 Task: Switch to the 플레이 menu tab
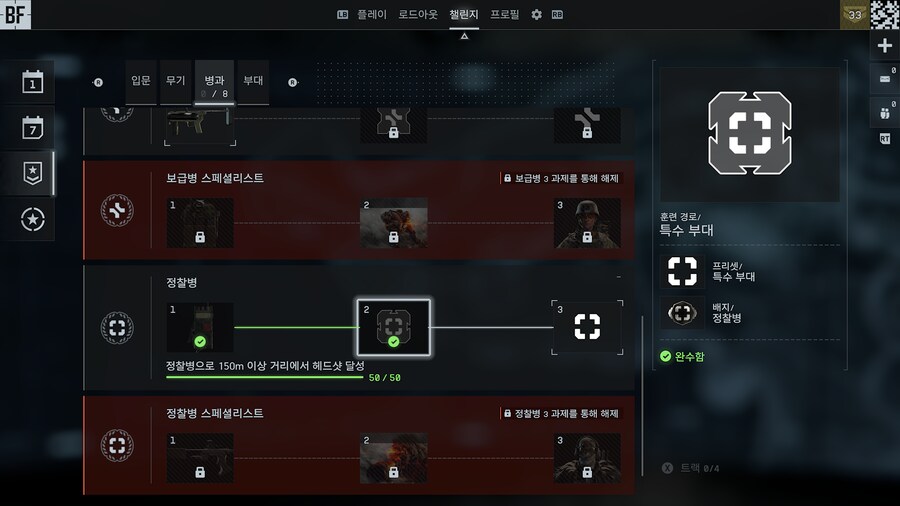tap(372, 14)
